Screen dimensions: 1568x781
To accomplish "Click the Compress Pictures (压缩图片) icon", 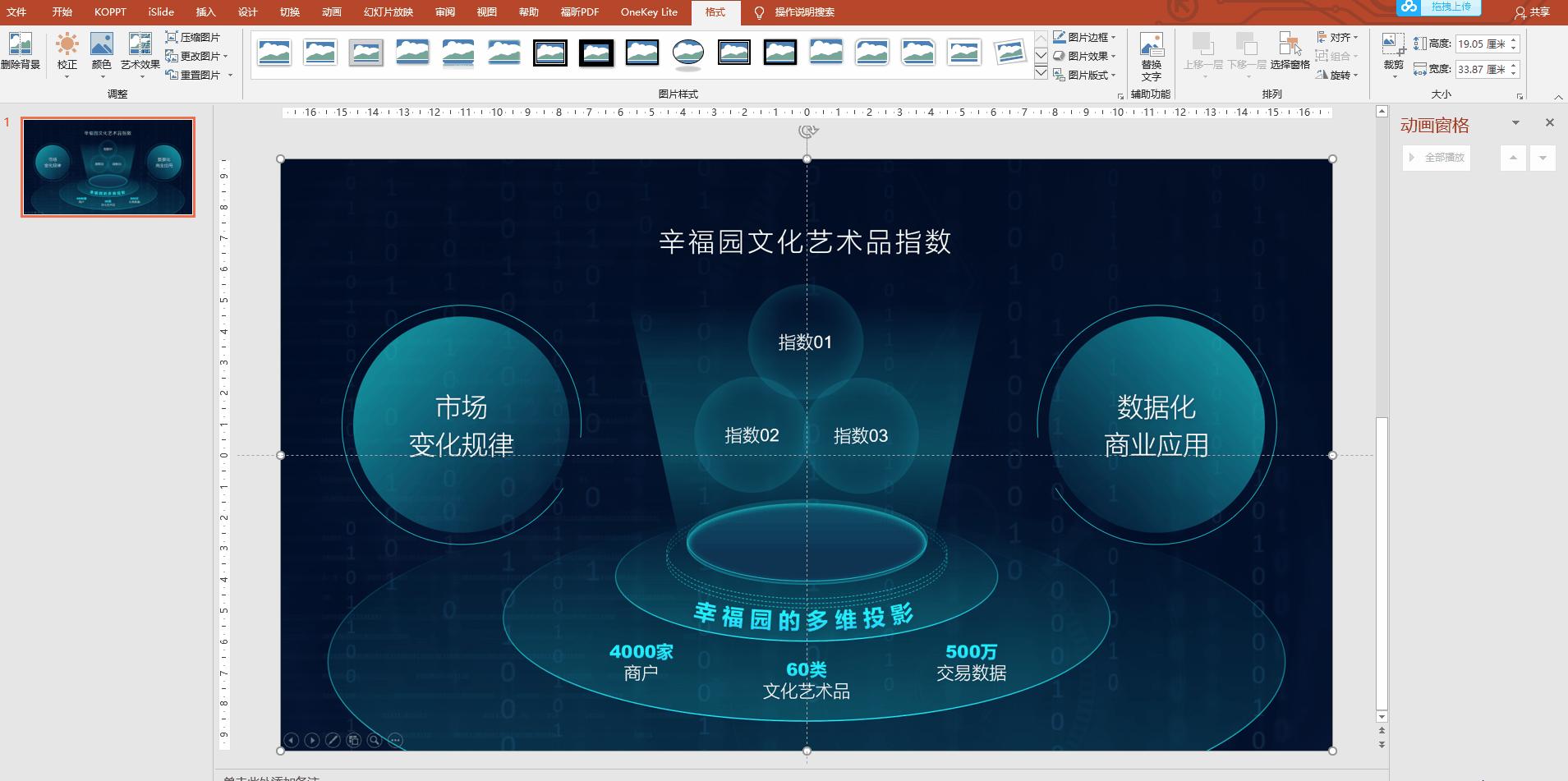I will tap(193, 37).
